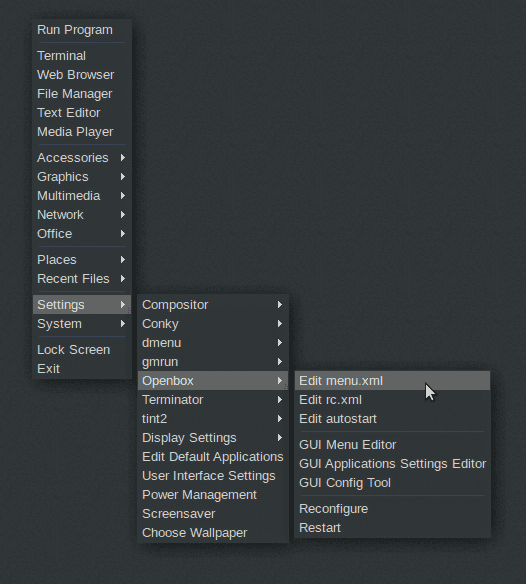Launch GUI Config Tool
Image resolution: width=526 pixels, height=584 pixels.
[x=392, y=483]
